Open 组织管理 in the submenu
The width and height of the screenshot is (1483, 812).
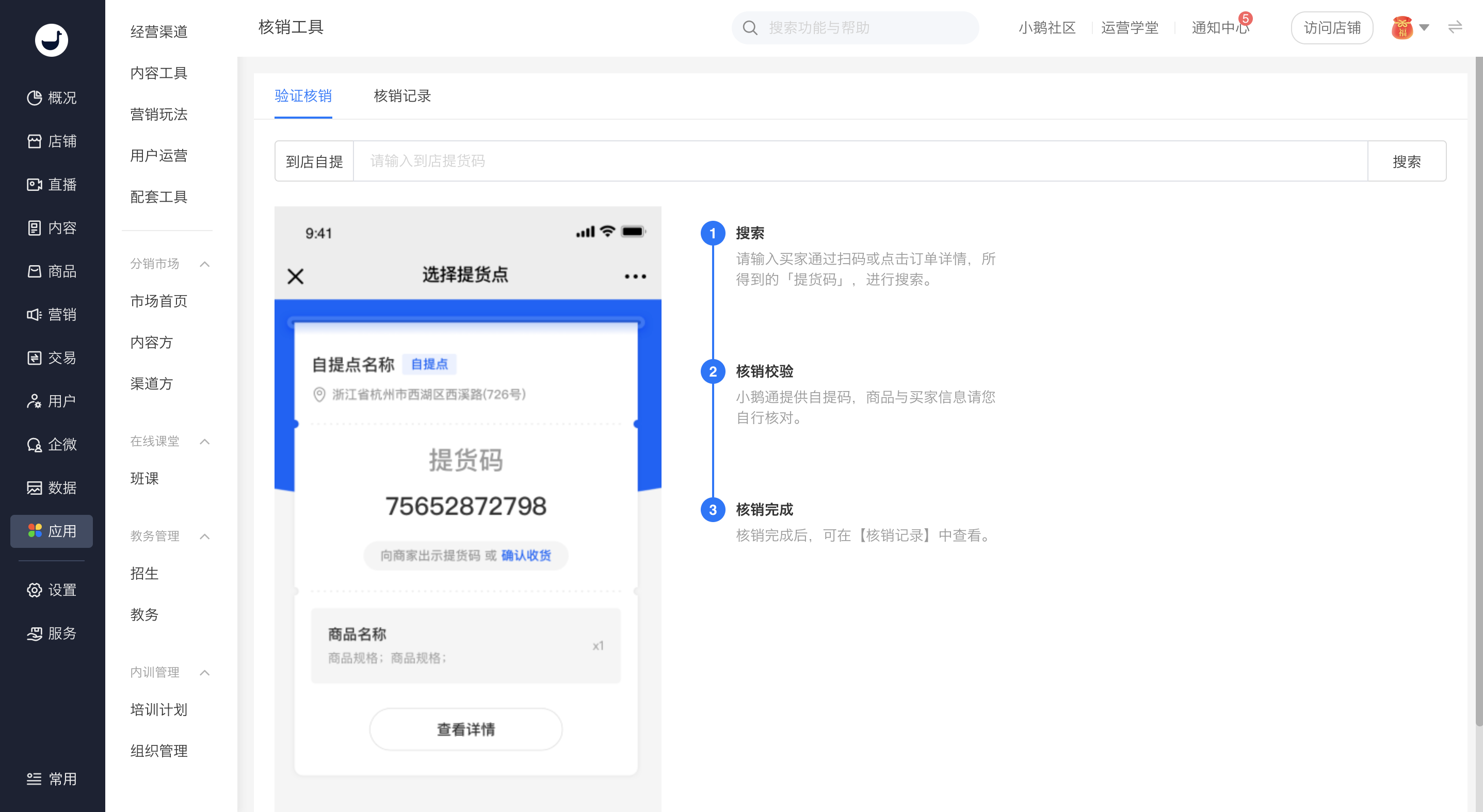159,751
